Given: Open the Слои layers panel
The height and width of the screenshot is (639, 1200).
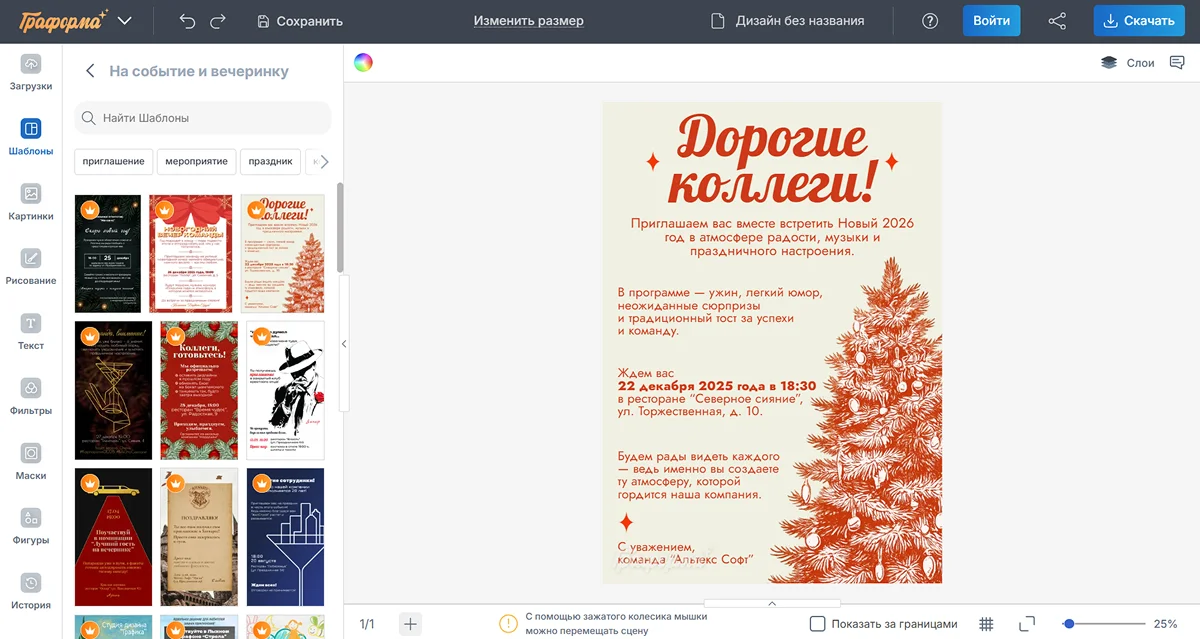Looking at the screenshot, I should click(x=1133, y=62).
